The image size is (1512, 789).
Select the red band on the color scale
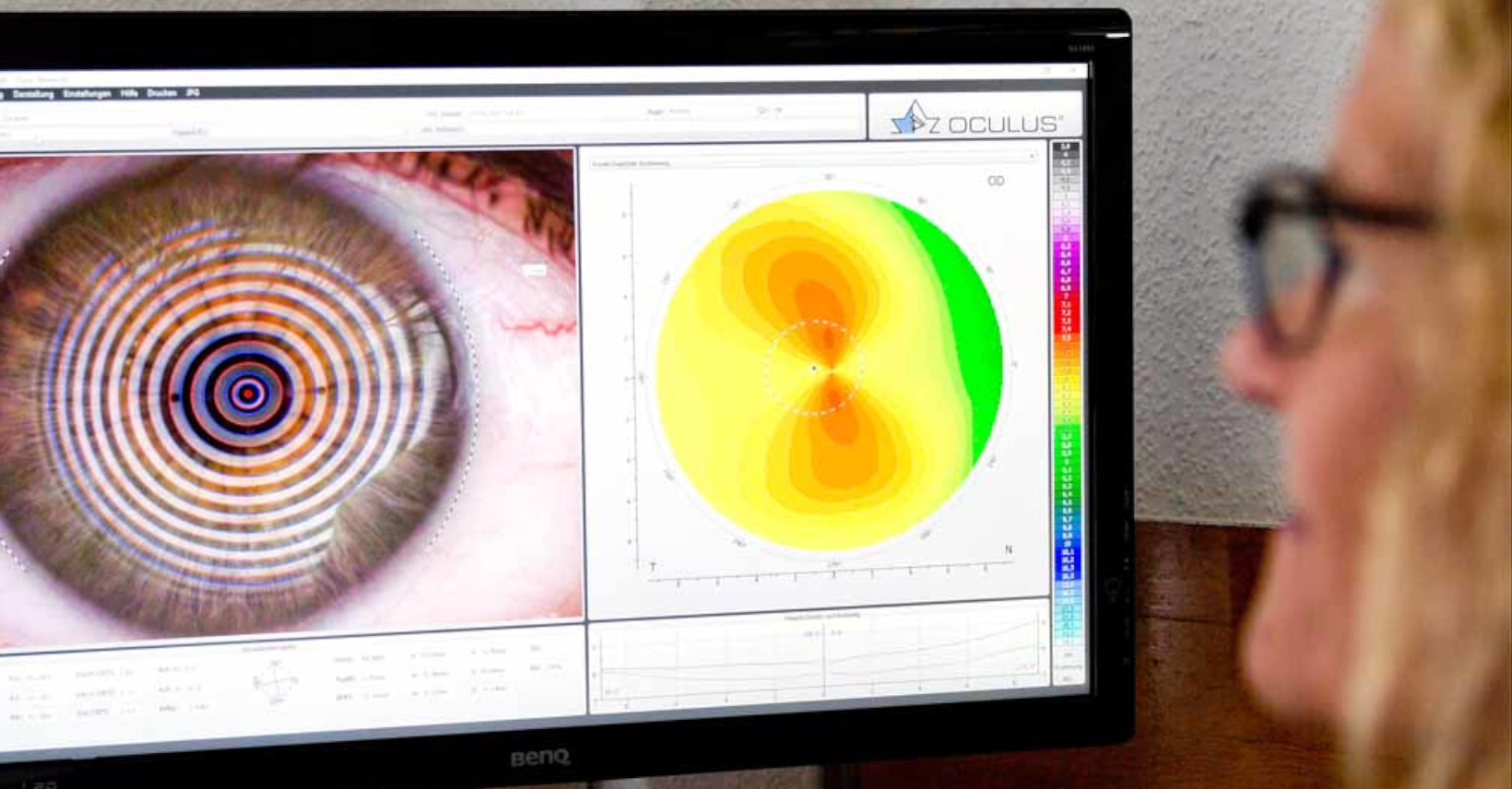coord(1066,313)
